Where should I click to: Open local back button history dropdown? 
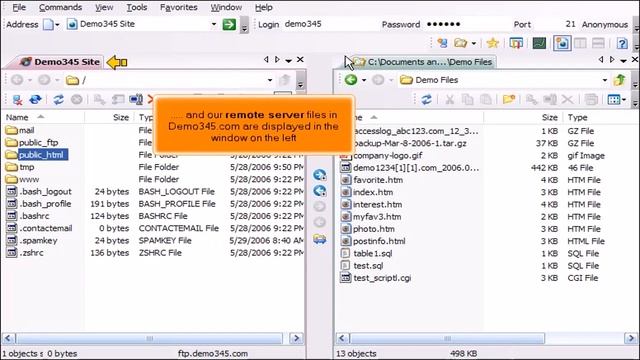coord(364,80)
